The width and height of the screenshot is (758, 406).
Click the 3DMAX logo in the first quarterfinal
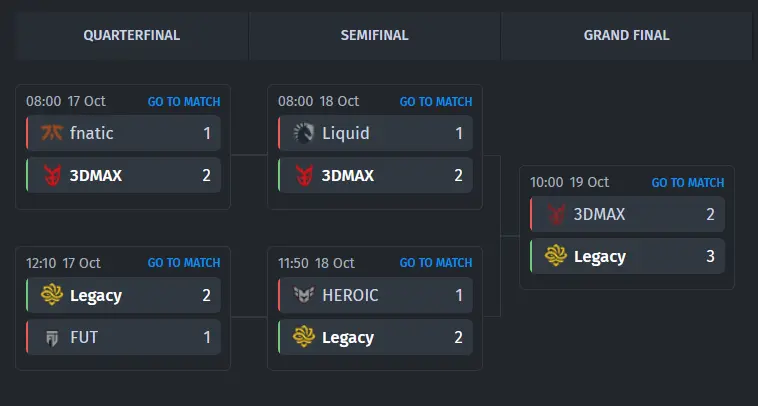click(x=51, y=176)
